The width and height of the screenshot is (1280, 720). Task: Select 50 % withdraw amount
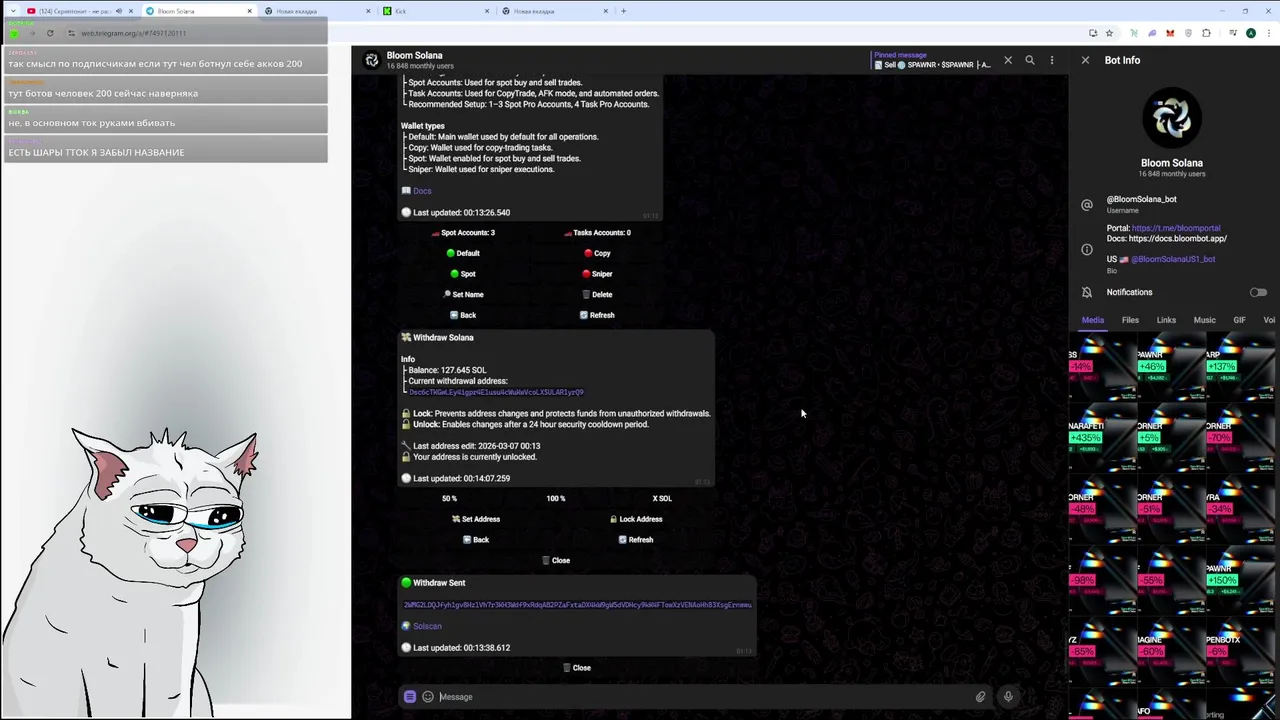pos(449,498)
